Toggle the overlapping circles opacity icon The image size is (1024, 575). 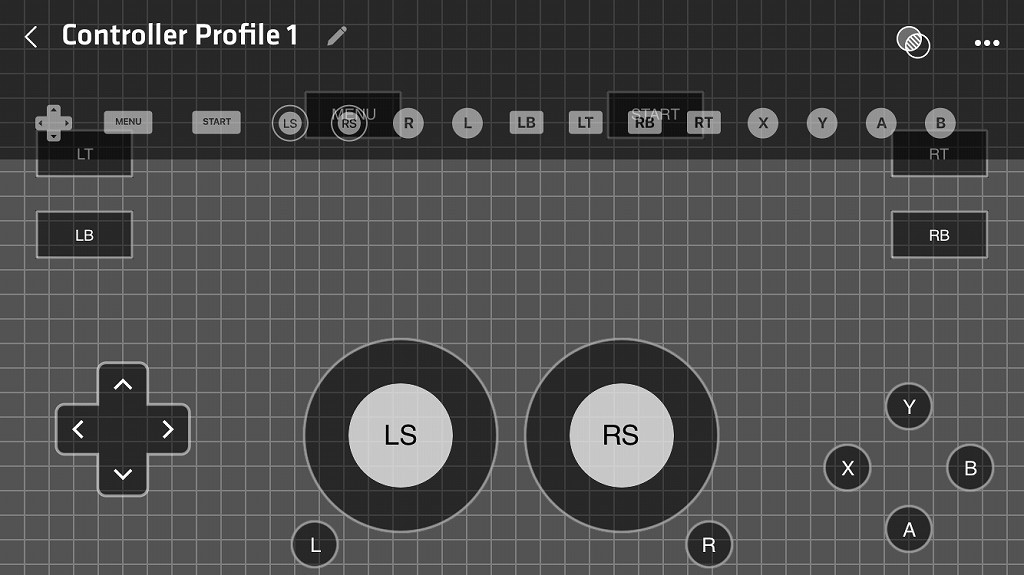[913, 42]
